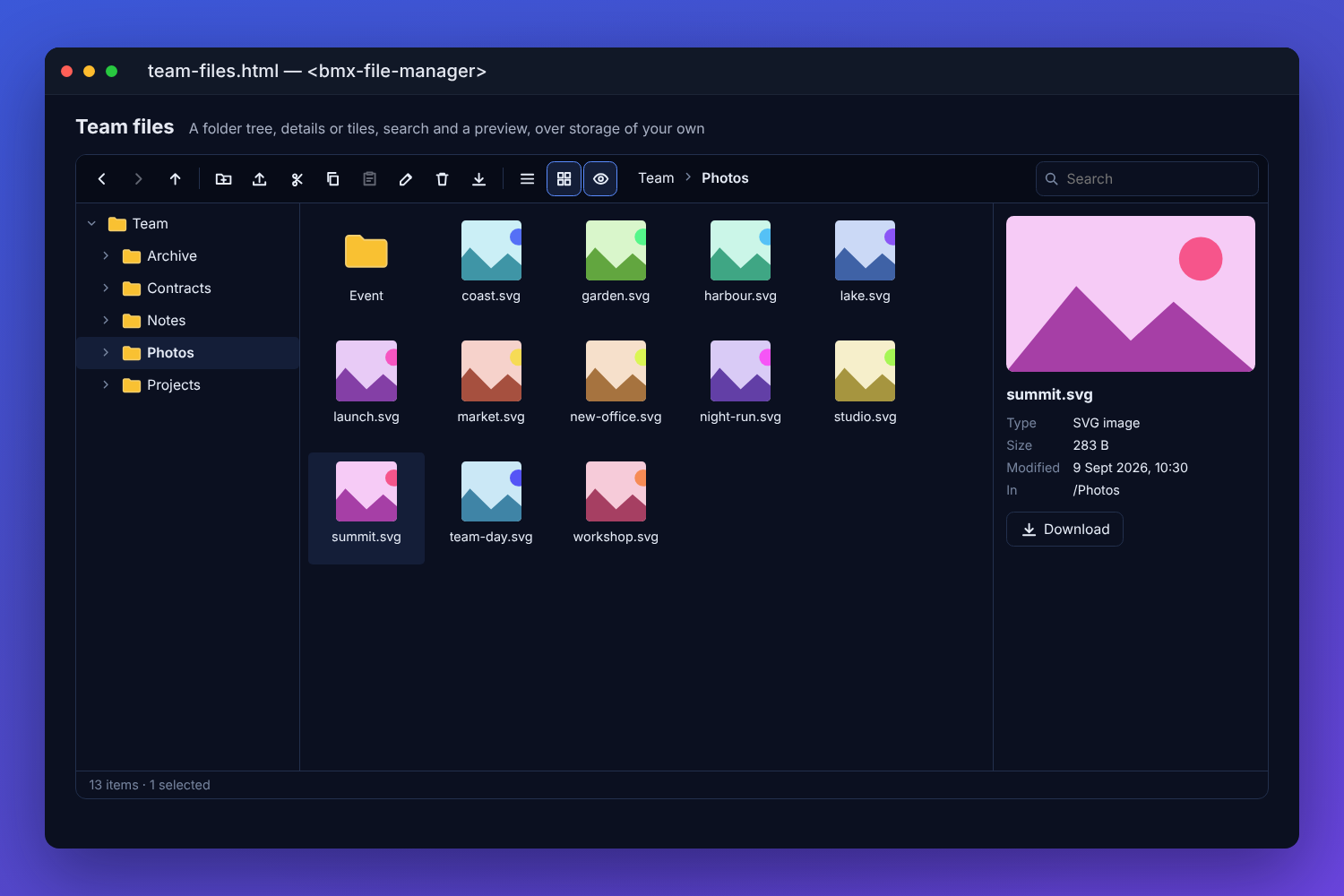
Task: Click the search magnifier icon
Action: [x=1052, y=179]
